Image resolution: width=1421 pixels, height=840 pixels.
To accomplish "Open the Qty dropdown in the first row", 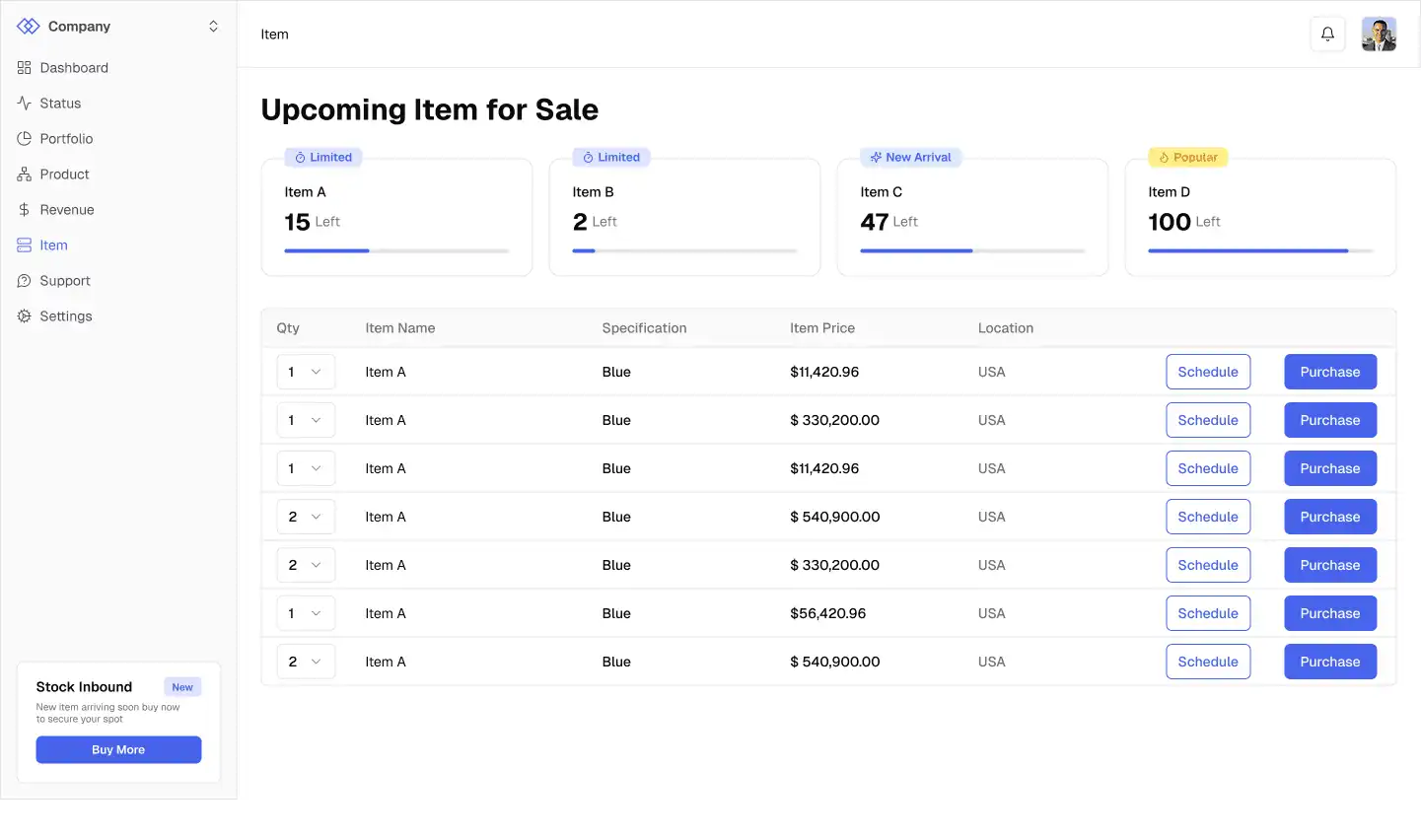I will 306,372.
